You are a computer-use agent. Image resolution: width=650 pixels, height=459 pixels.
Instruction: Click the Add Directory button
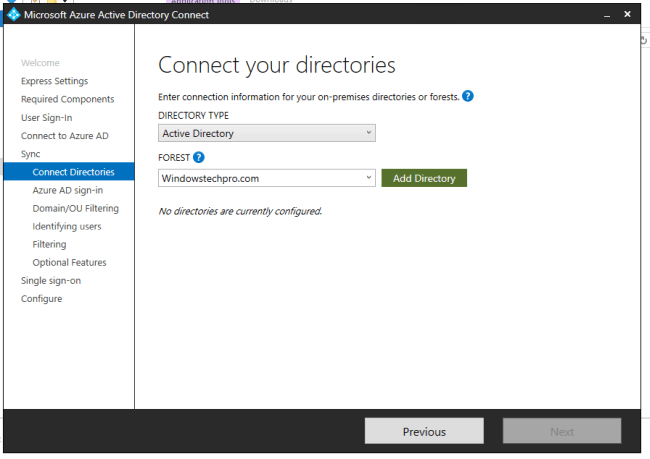click(x=424, y=178)
